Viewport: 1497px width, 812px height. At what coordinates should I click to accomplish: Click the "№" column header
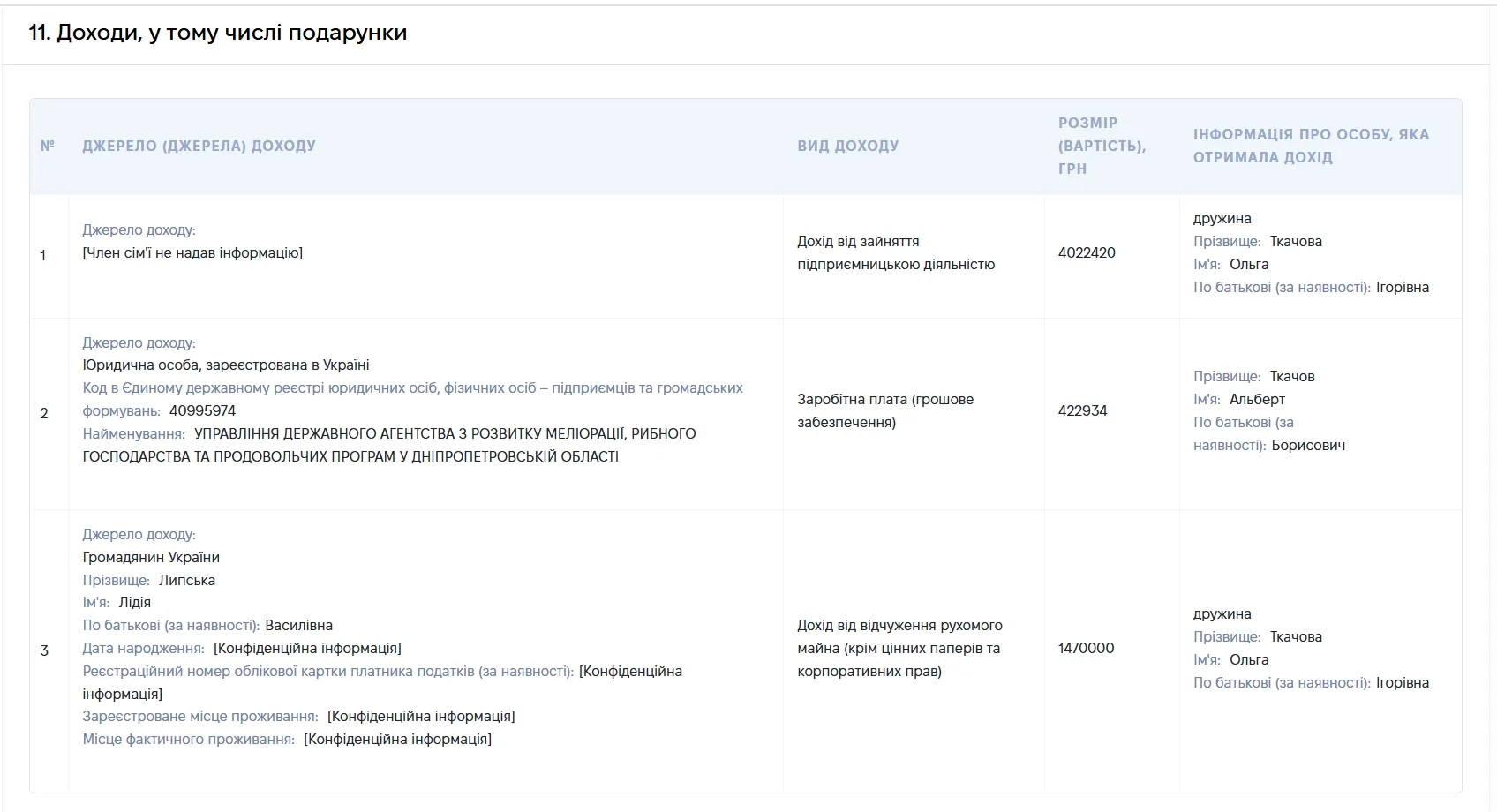48,146
